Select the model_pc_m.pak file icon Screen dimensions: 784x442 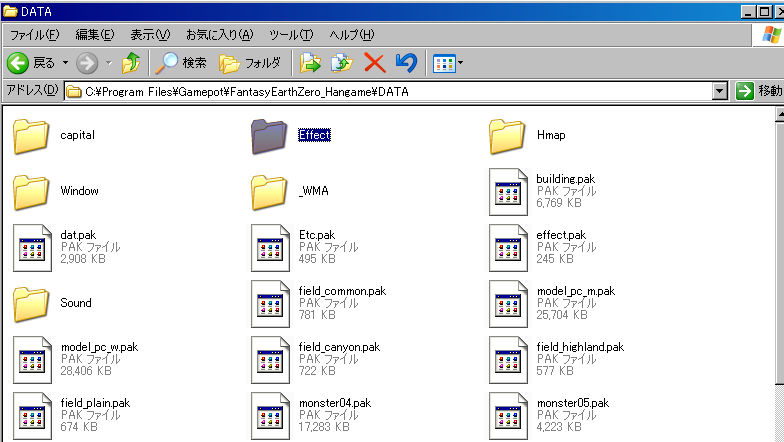tap(508, 304)
